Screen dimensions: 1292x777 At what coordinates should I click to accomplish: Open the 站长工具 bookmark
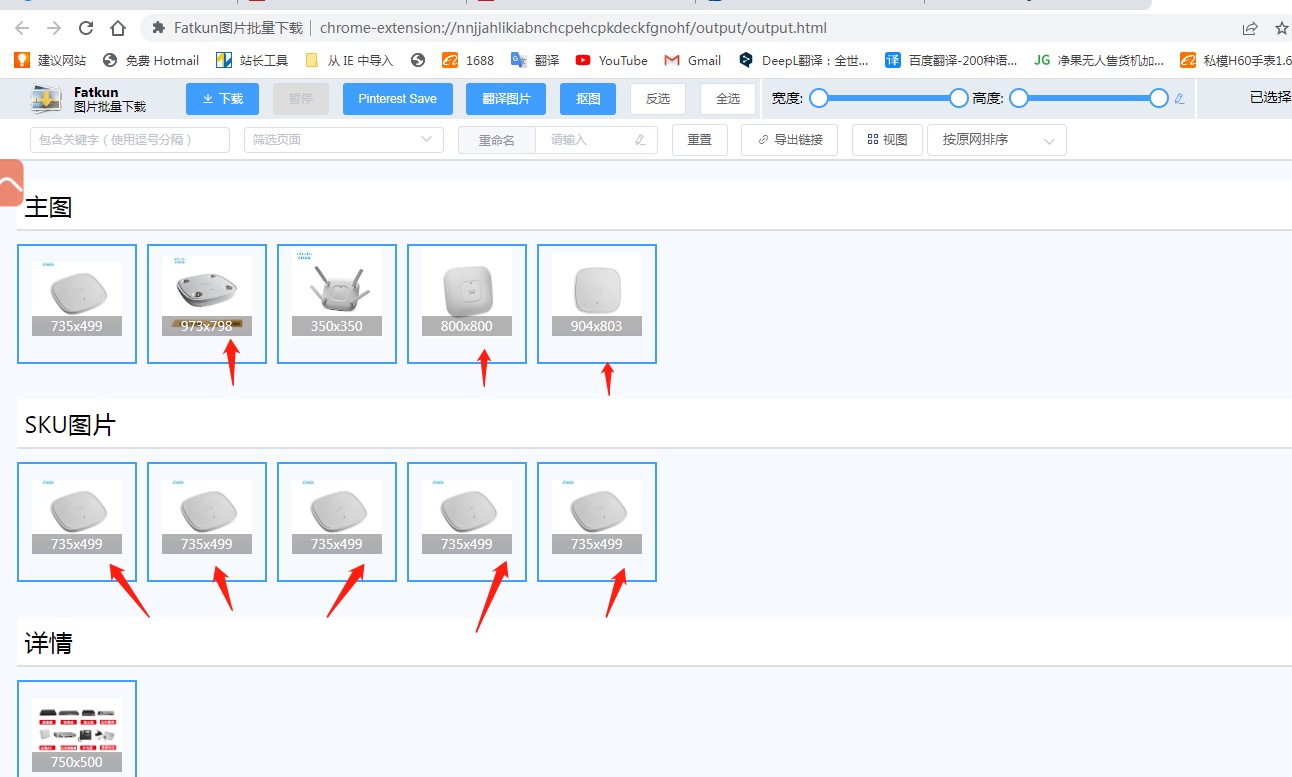252,60
